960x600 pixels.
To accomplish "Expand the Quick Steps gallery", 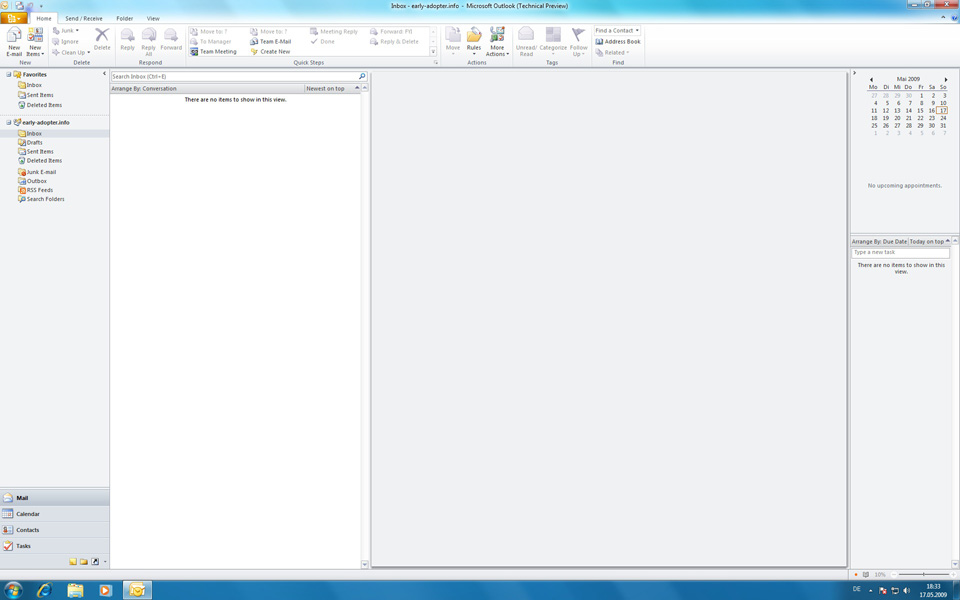I will point(433,52).
